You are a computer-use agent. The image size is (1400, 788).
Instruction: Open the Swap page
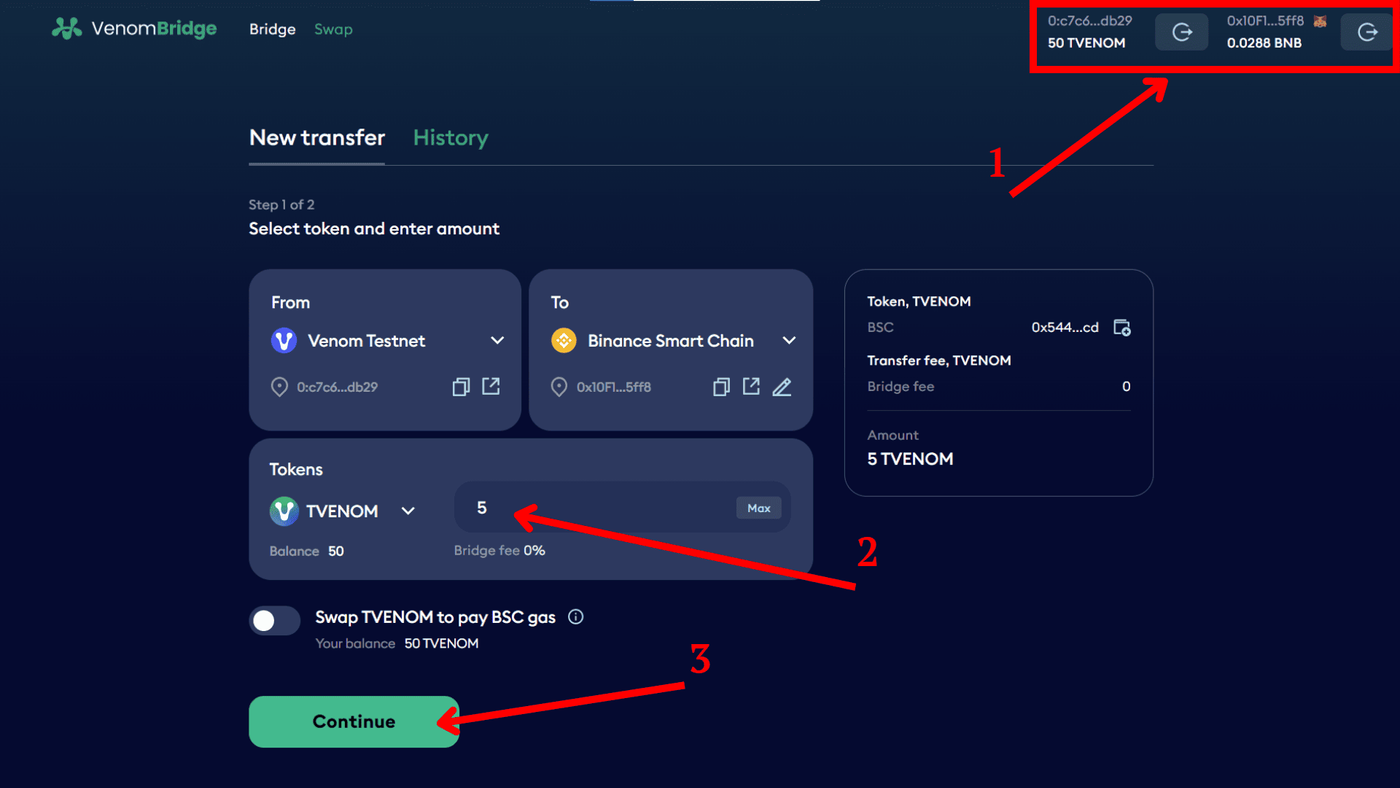coord(333,29)
